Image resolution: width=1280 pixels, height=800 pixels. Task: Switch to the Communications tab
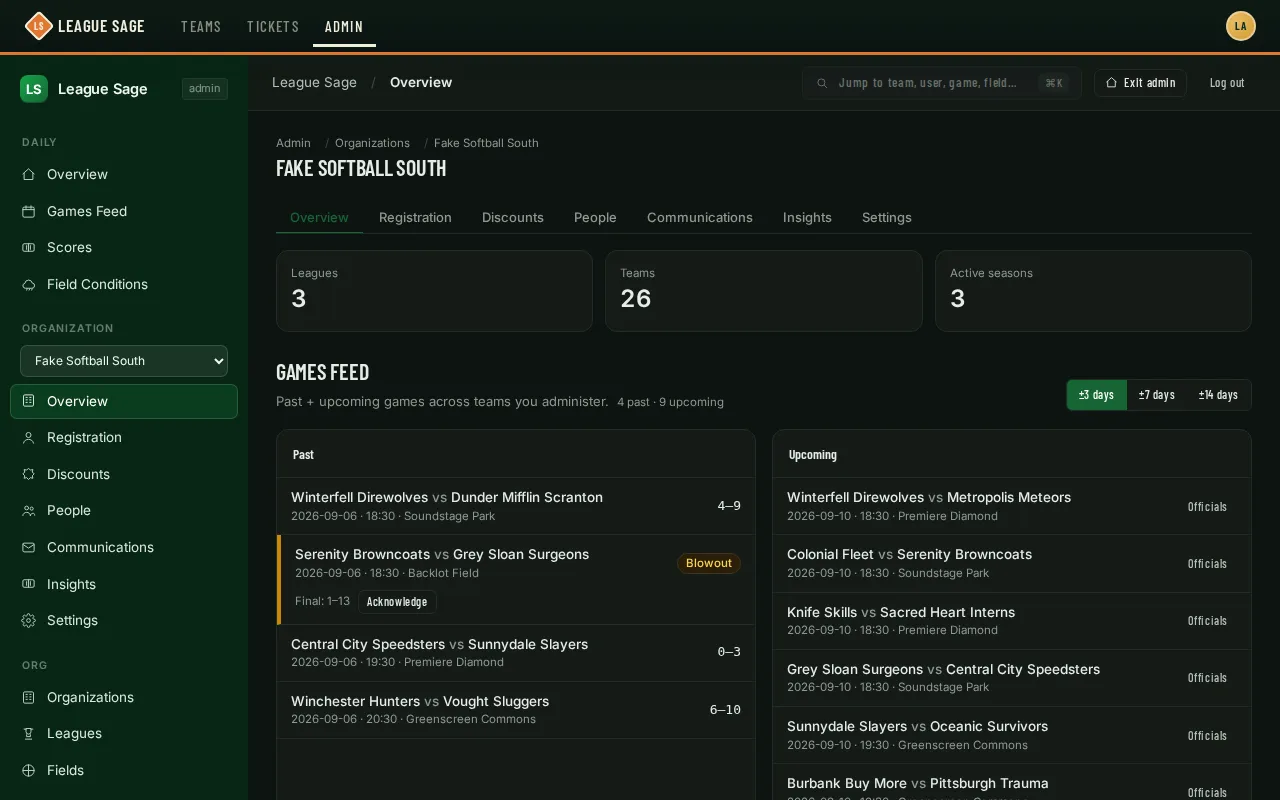coord(700,218)
